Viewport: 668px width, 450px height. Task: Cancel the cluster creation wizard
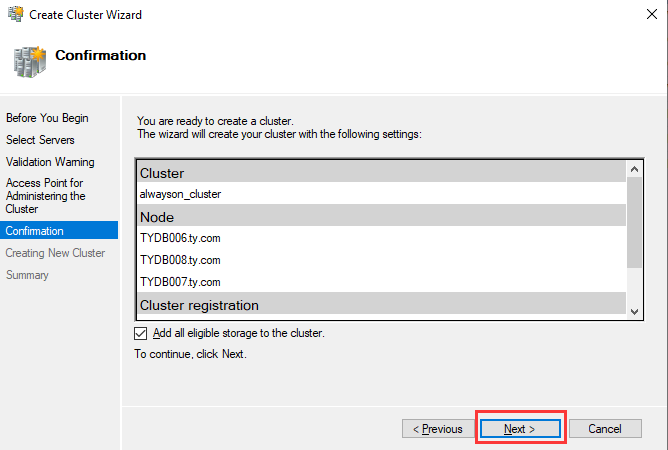point(605,429)
